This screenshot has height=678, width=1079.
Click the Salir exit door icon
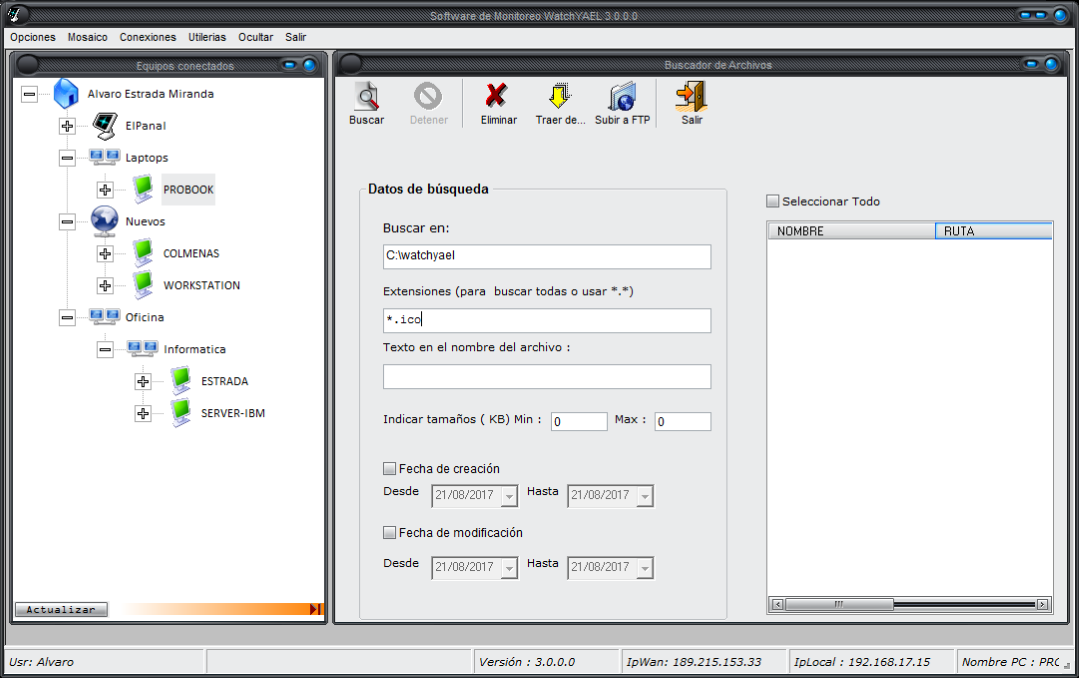(691, 97)
